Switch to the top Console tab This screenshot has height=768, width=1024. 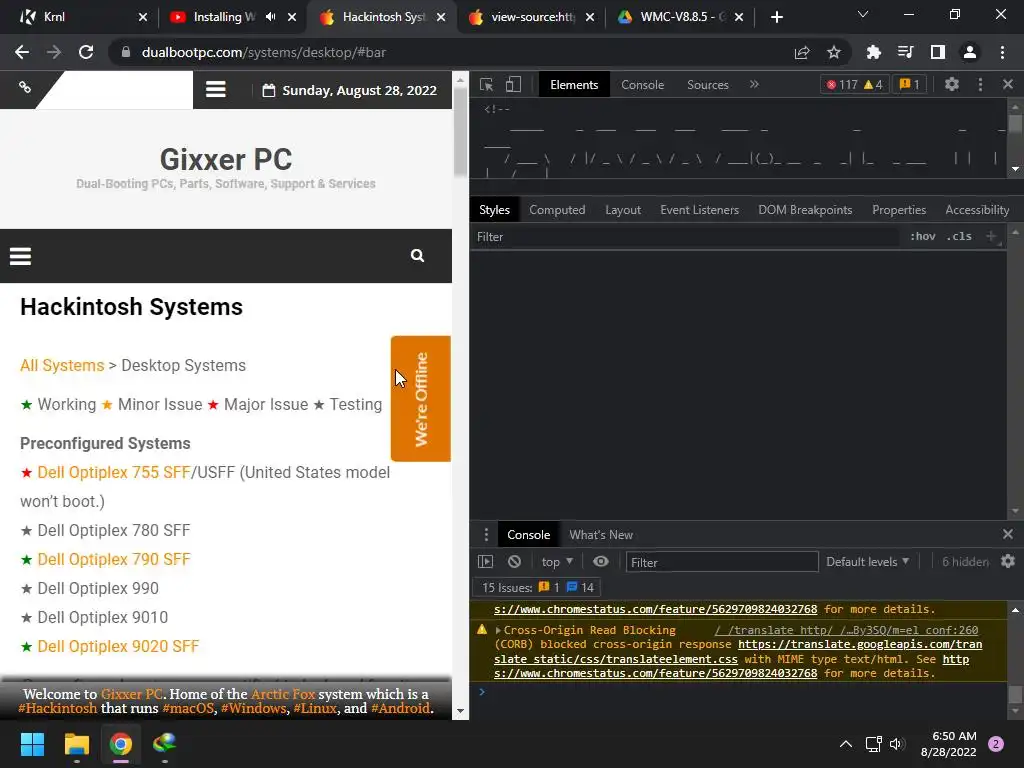tap(642, 85)
